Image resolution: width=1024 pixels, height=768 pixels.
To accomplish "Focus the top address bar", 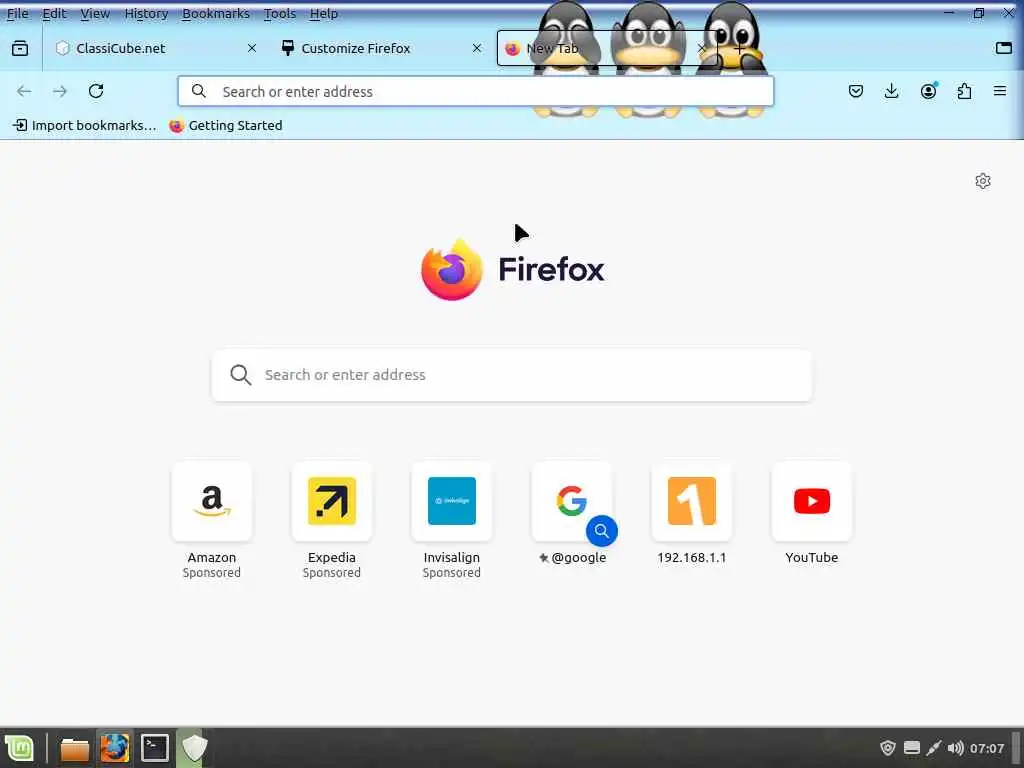I will 475,91.
